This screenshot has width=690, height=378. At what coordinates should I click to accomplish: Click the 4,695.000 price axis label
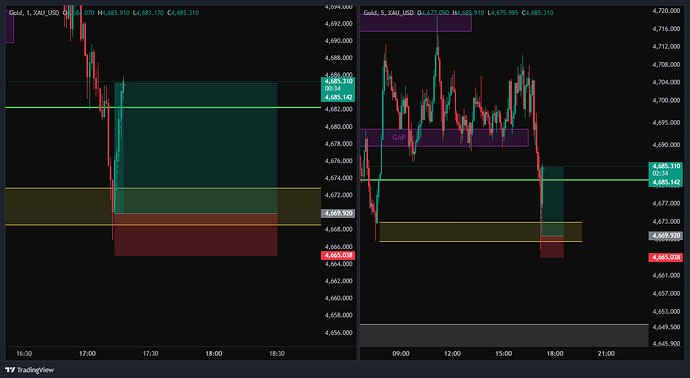(x=666, y=122)
